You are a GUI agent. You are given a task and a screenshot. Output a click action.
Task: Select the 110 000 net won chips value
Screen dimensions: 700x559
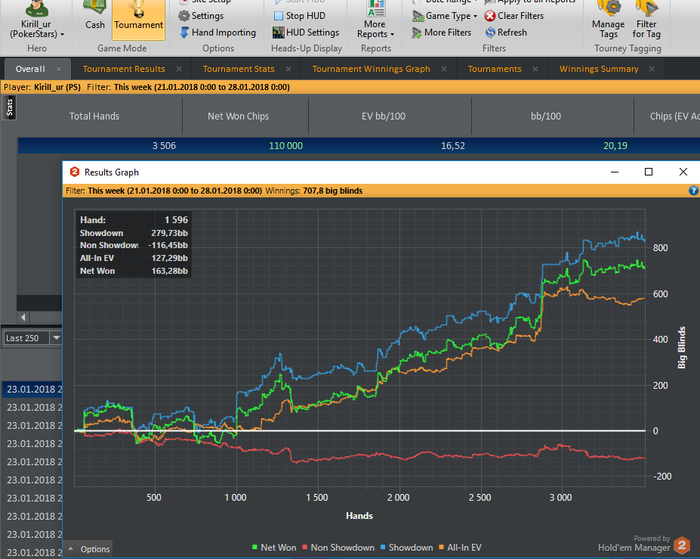pos(285,146)
